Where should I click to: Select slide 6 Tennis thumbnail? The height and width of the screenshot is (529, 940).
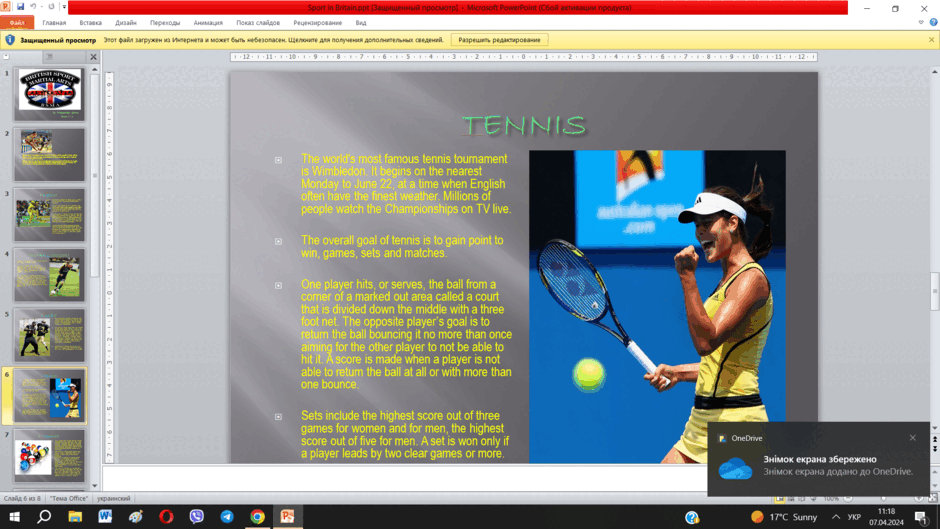[x=50, y=396]
